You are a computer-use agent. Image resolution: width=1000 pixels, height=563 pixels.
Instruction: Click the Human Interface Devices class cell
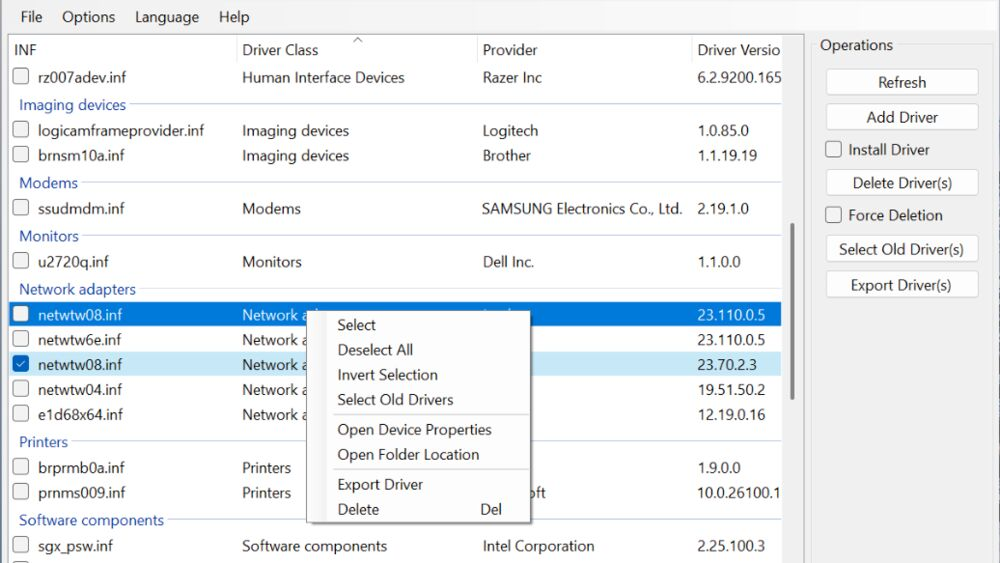tap(323, 78)
